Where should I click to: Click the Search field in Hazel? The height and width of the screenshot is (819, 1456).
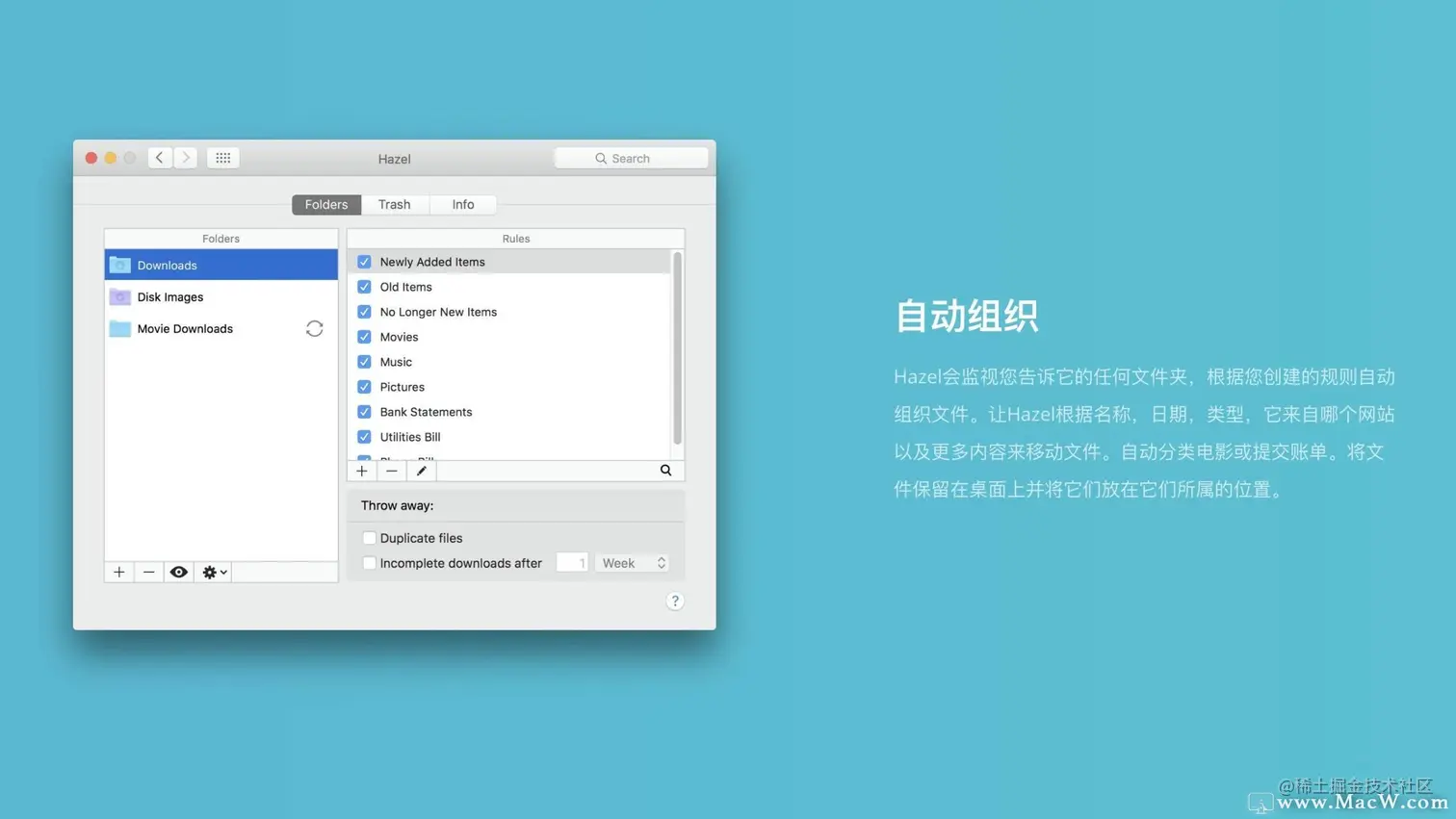coord(631,158)
